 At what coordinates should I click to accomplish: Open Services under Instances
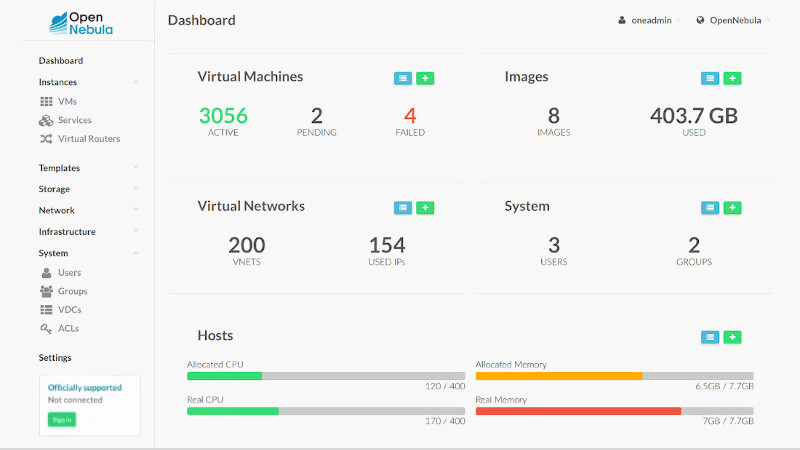coord(74,120)
